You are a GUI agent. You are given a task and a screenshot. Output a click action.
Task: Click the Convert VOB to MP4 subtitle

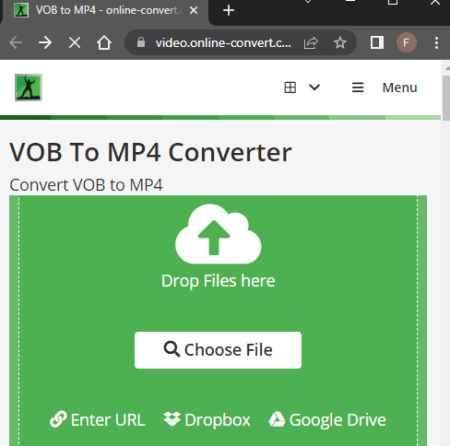click(86, 185)
